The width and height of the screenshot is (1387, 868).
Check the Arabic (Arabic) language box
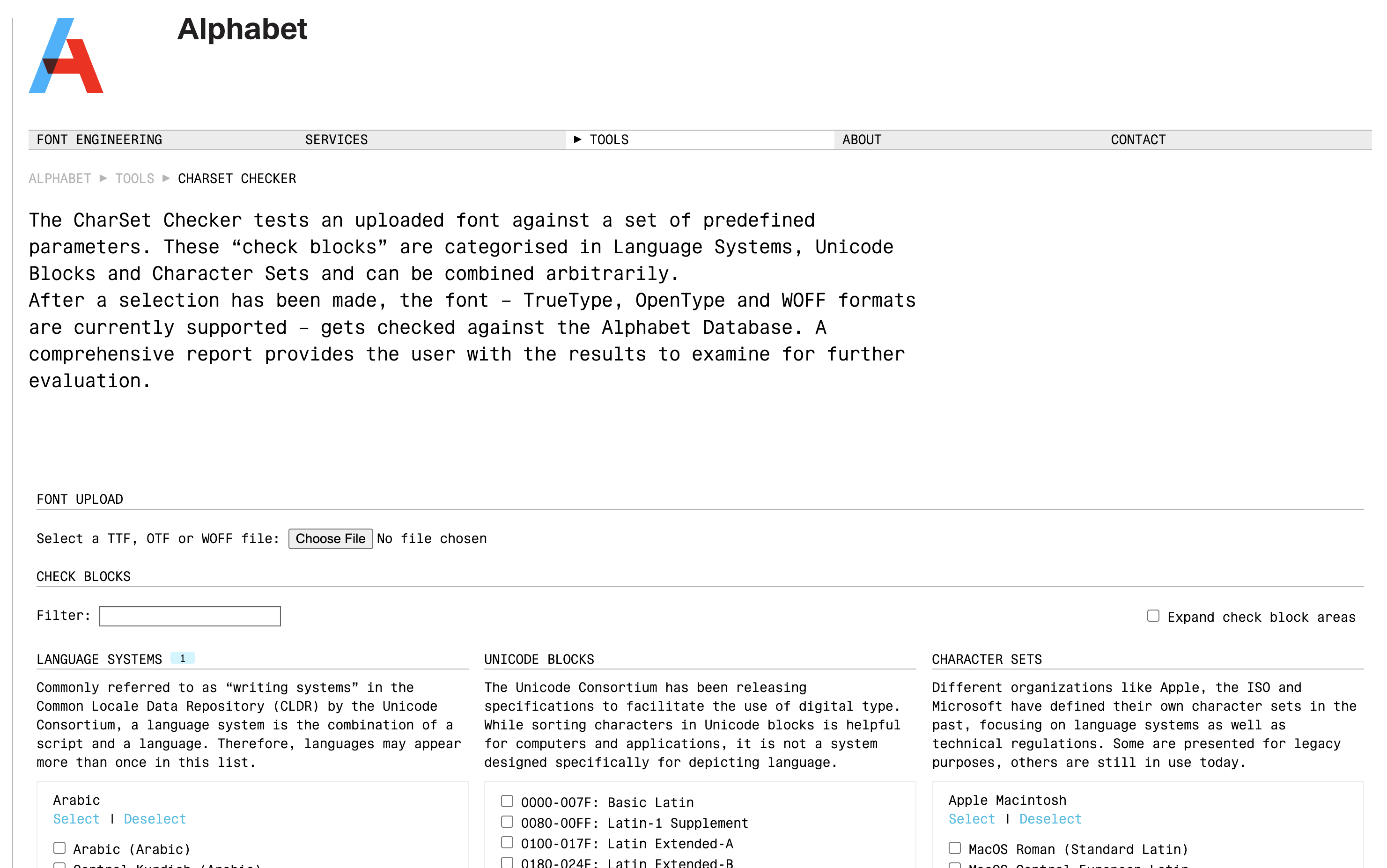click(x=60, y=848)
